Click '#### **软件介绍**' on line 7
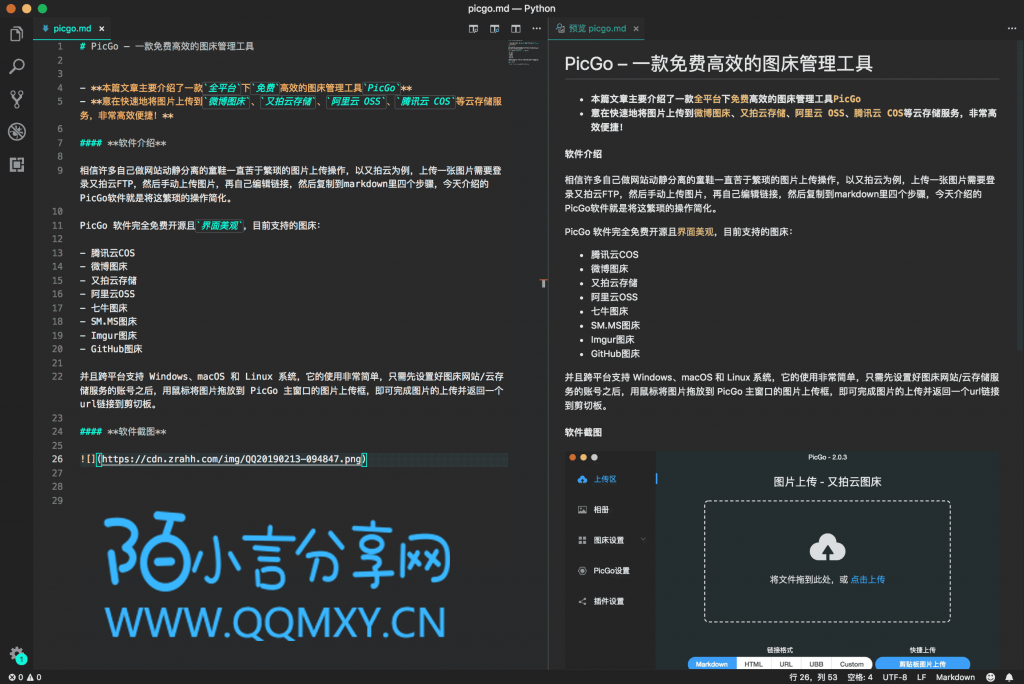The height and width of the screenshot is (684, 1024). point(123,143)
